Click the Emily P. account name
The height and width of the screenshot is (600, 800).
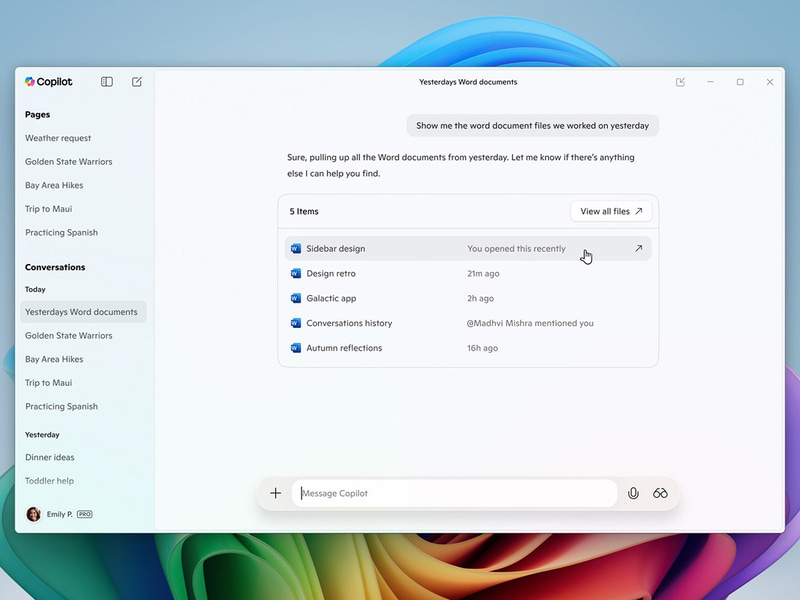click(60, 514)
